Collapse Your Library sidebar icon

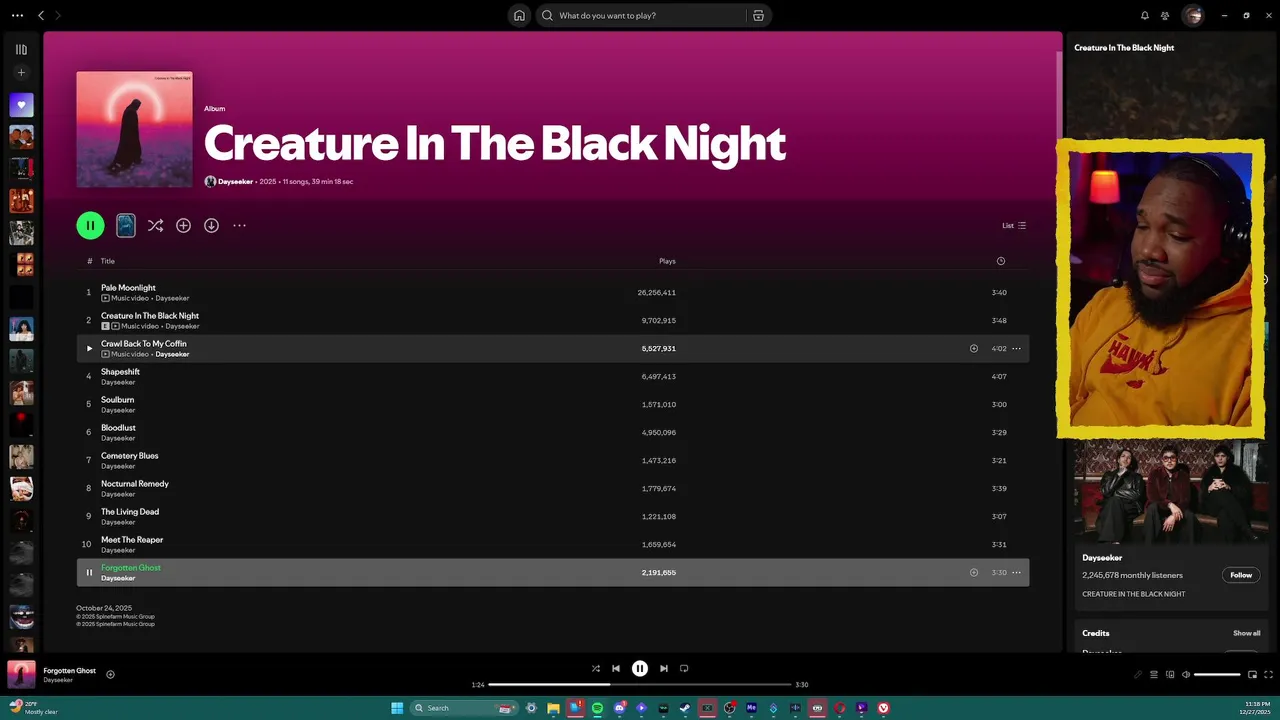(x=21, y=49)
